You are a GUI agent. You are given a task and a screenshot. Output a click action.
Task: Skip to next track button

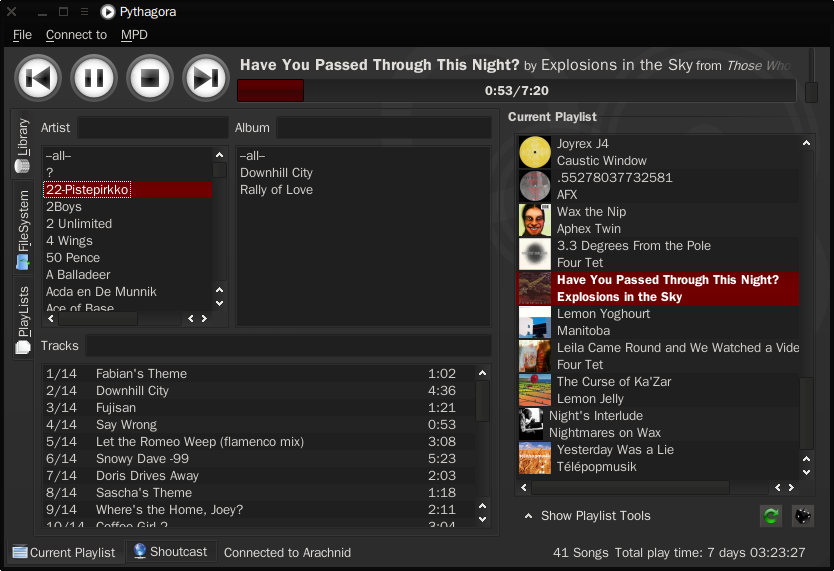click(205, 78)
